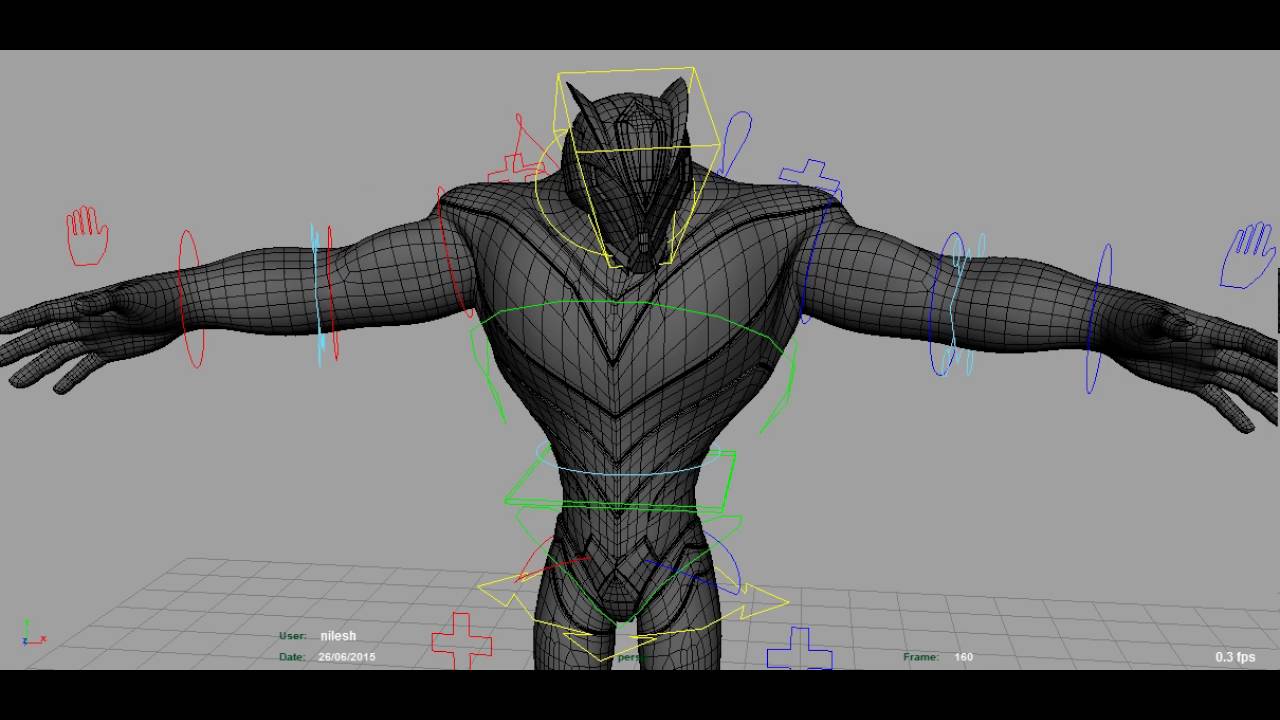1280x720 pixels.
Task: Select the red plus-shaped control above the shoulder
Action: point(516,170)
